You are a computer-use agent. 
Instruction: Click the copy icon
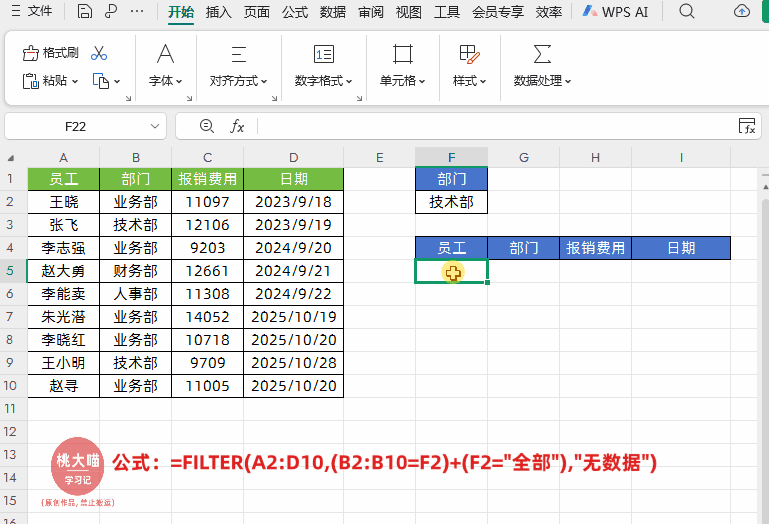(101, 81)
